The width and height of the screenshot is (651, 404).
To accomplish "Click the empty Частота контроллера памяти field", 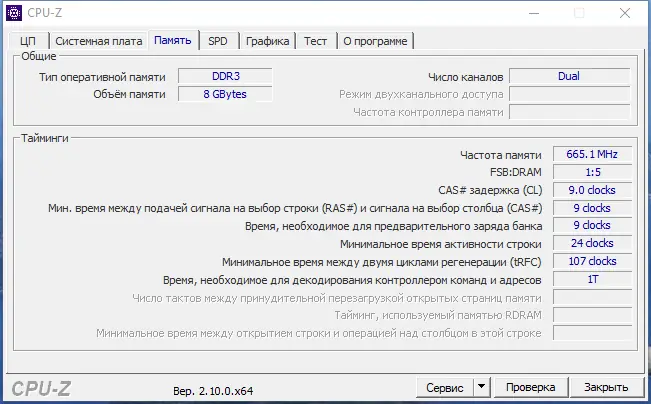I will point(569,112).
